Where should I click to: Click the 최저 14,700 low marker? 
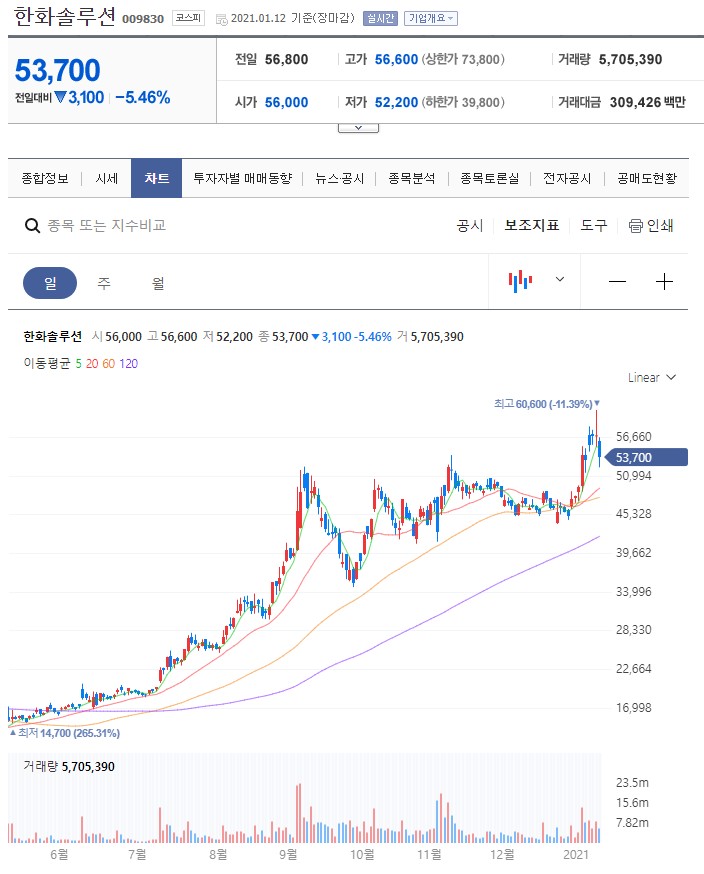65,733
